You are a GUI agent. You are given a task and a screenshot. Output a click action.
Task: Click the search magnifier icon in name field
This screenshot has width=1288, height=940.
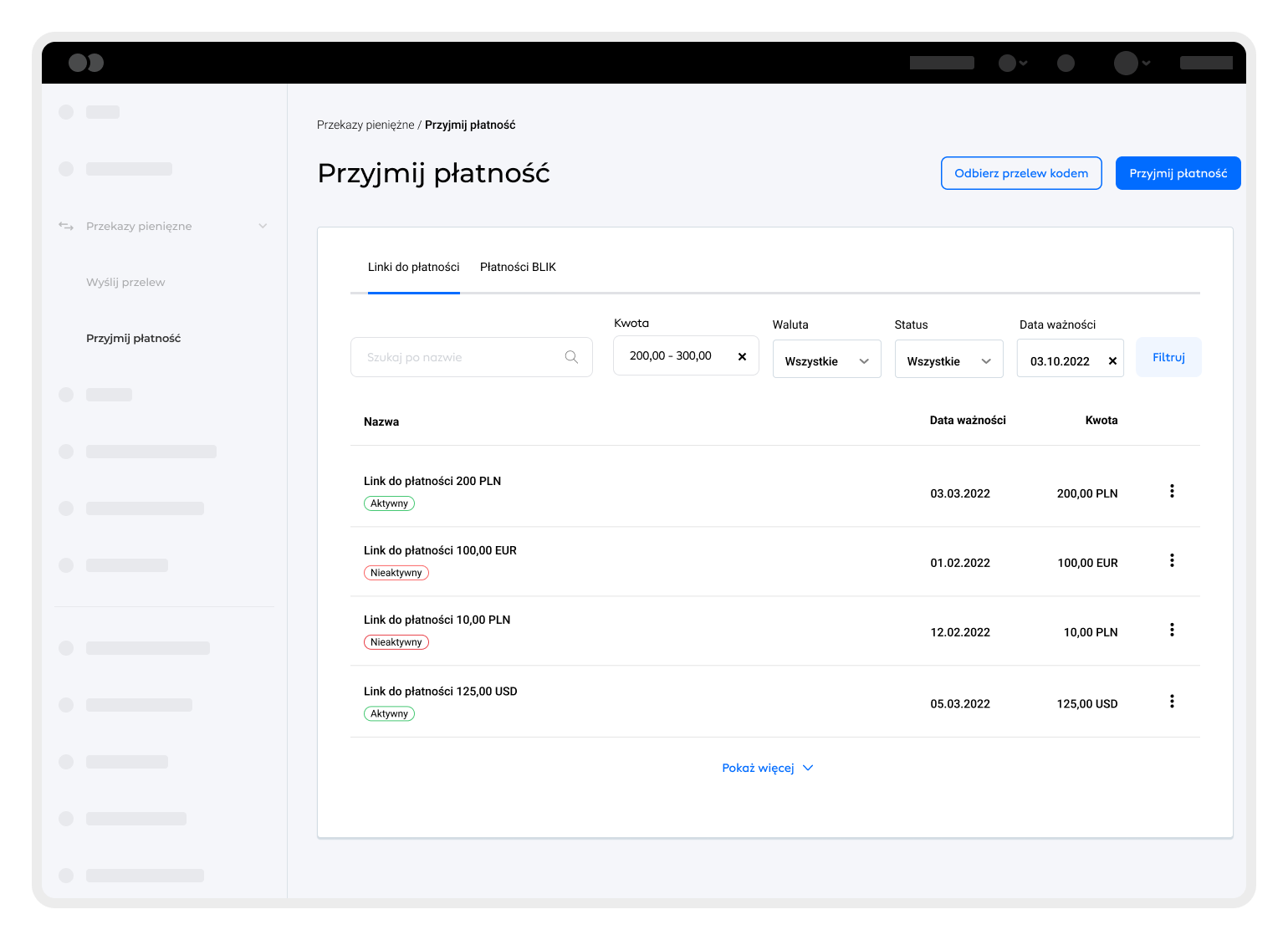(x=571, y=357)
